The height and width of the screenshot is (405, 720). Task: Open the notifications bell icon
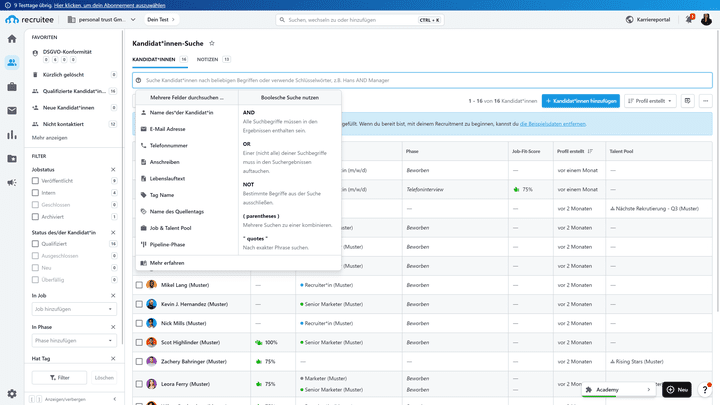(689, 19)
